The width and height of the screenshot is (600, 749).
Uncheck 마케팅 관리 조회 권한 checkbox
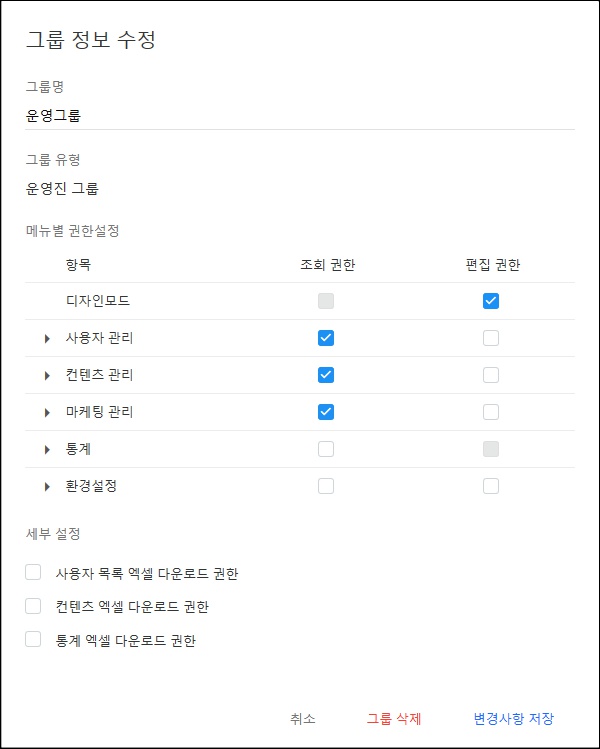[x=326, y=412]
